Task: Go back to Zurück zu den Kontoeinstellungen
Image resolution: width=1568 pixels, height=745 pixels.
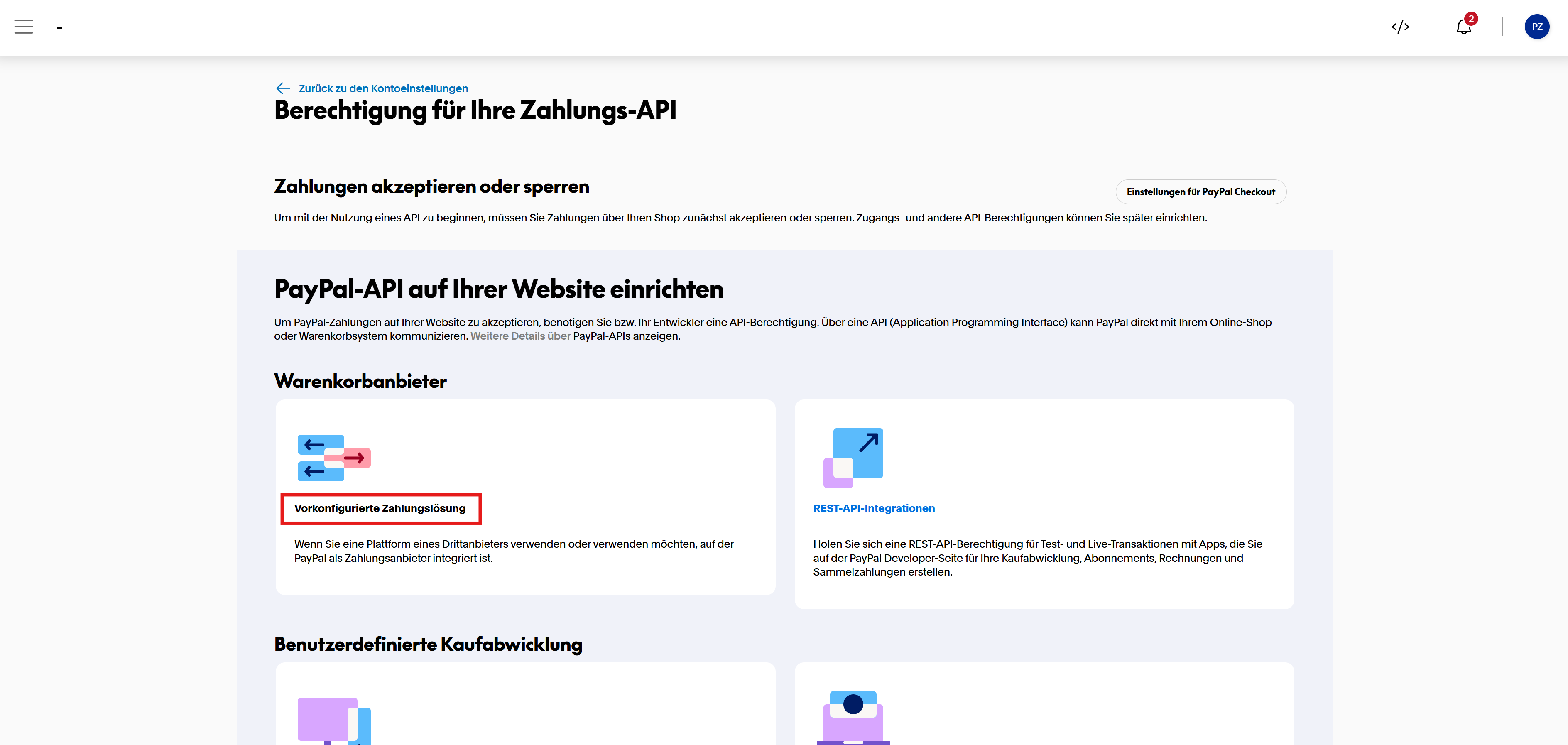Action: click(383, 88)
